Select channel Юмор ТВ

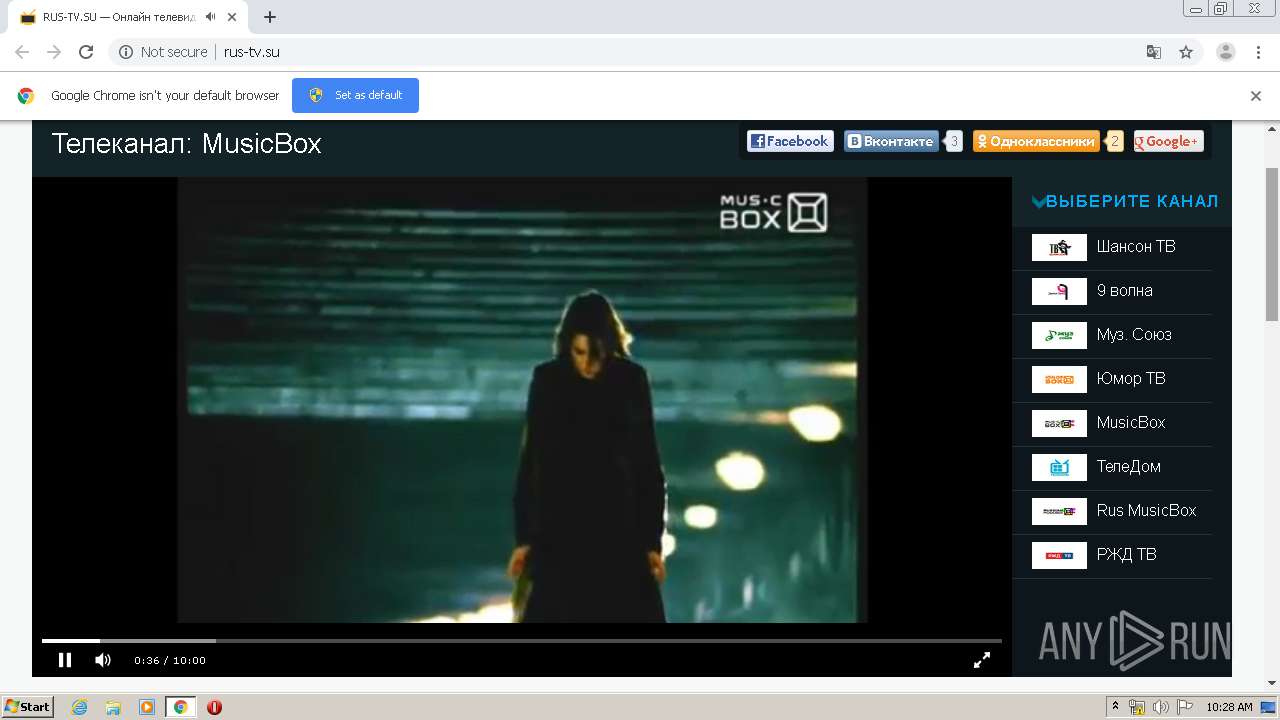tap(1131, 378)
